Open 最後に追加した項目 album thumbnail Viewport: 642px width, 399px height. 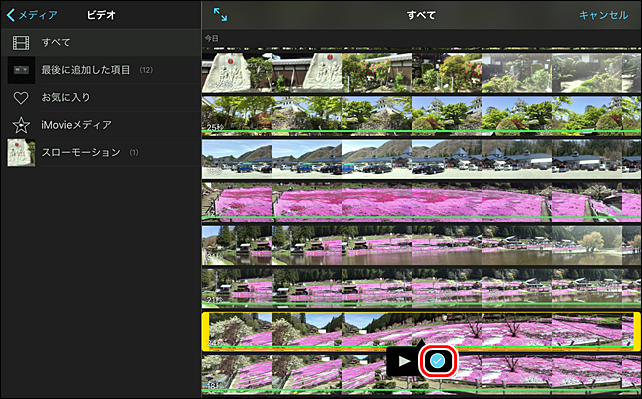point(21,70)
